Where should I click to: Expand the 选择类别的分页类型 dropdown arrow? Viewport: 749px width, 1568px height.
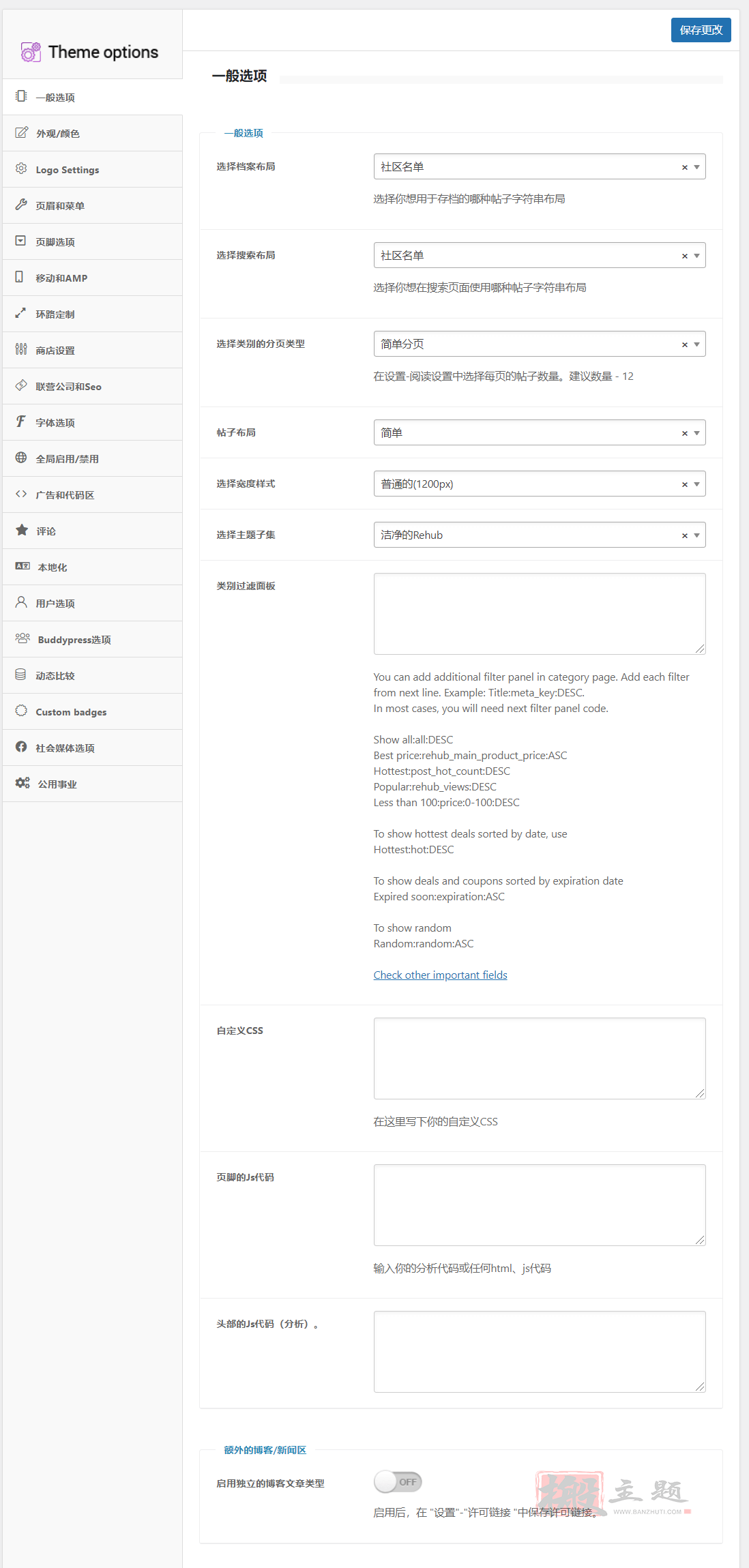click(x=696, y=344)
